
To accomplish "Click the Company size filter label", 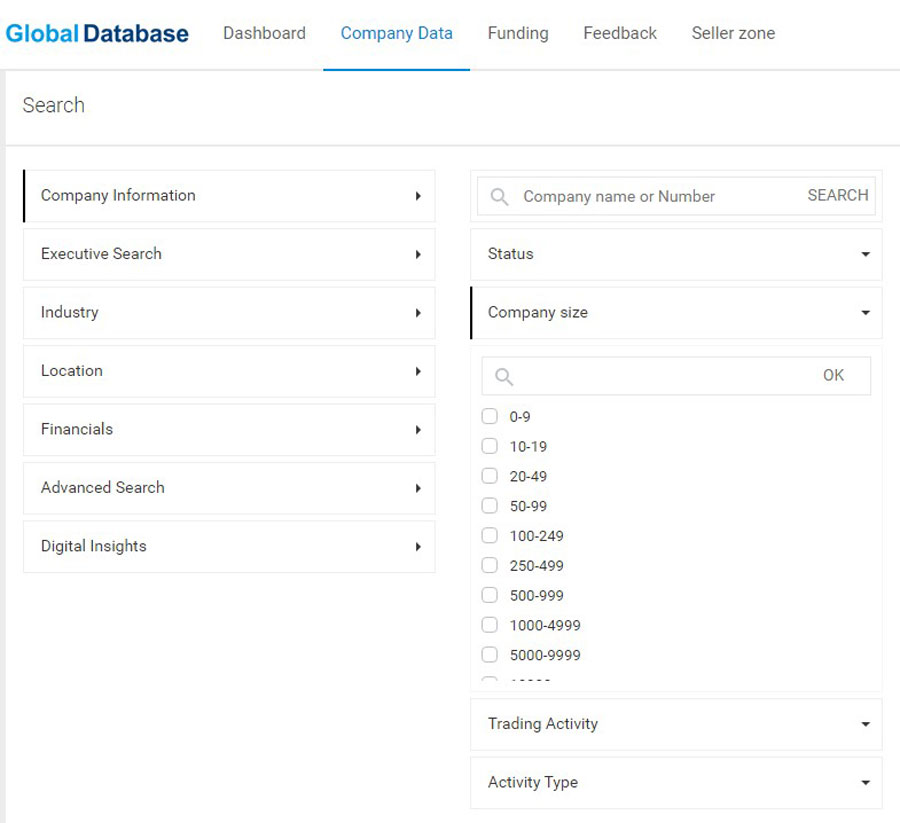I will click(538, 312).
